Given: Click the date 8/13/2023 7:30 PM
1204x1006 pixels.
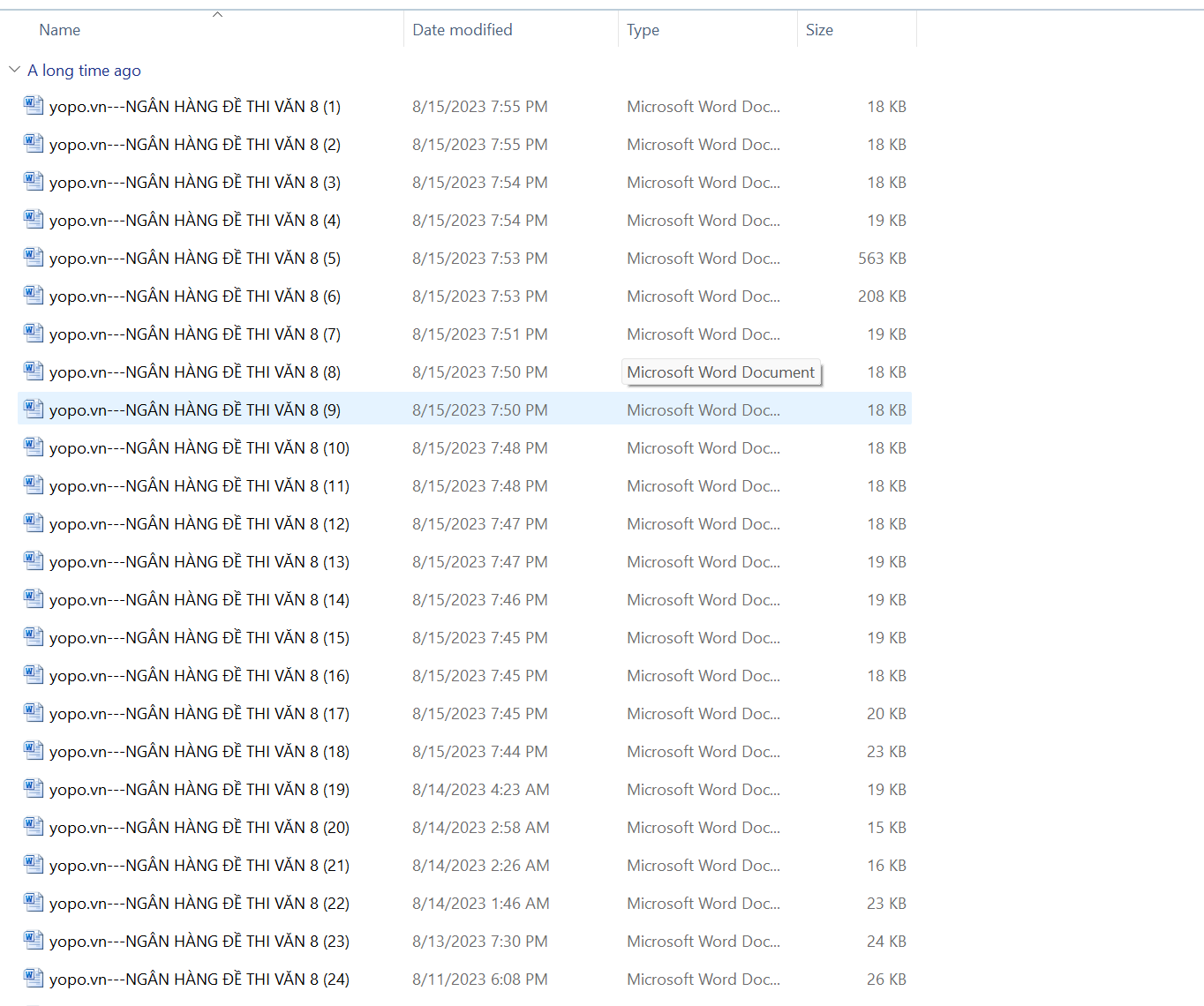Looking at the screenshot, I should pos(480,942).
